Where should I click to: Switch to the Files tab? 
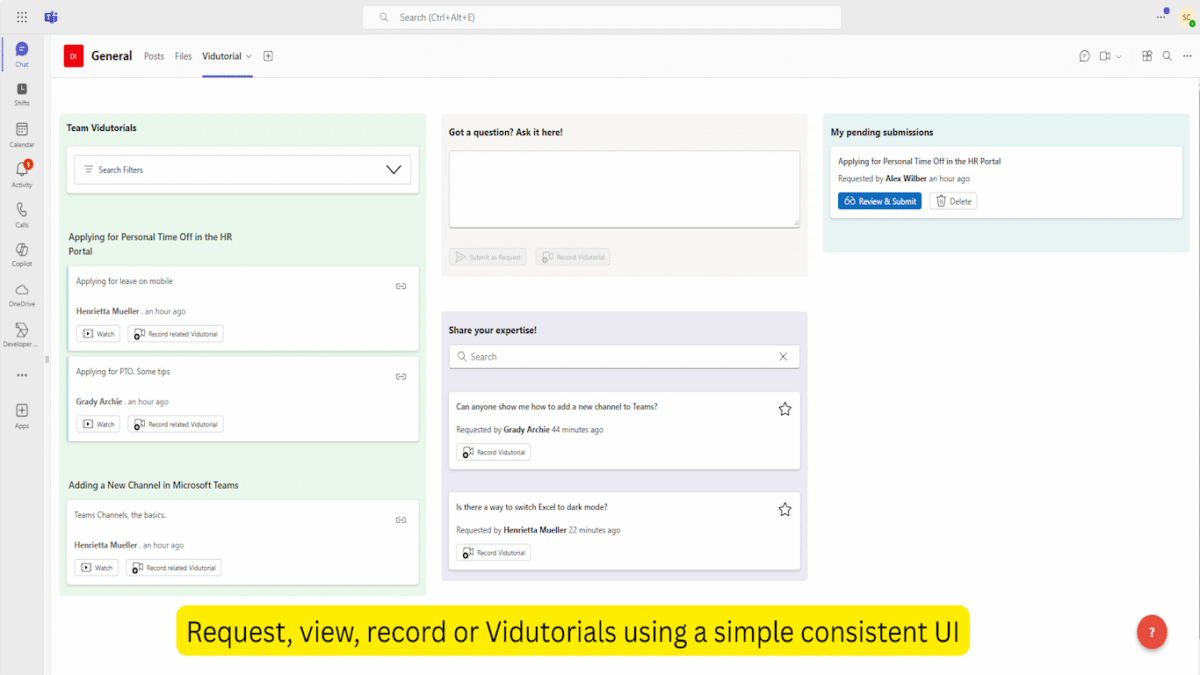tap(183, 56)
